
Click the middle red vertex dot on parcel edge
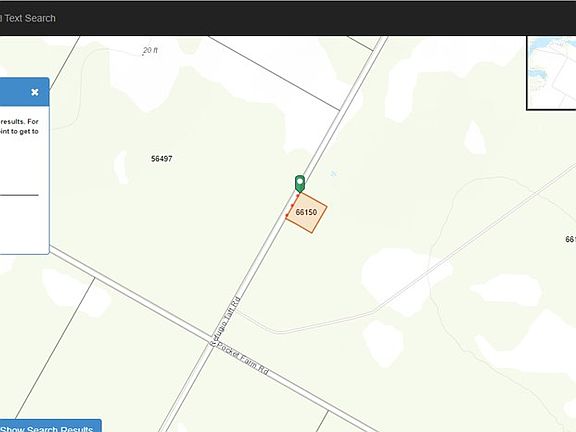[x=292, y=205]
